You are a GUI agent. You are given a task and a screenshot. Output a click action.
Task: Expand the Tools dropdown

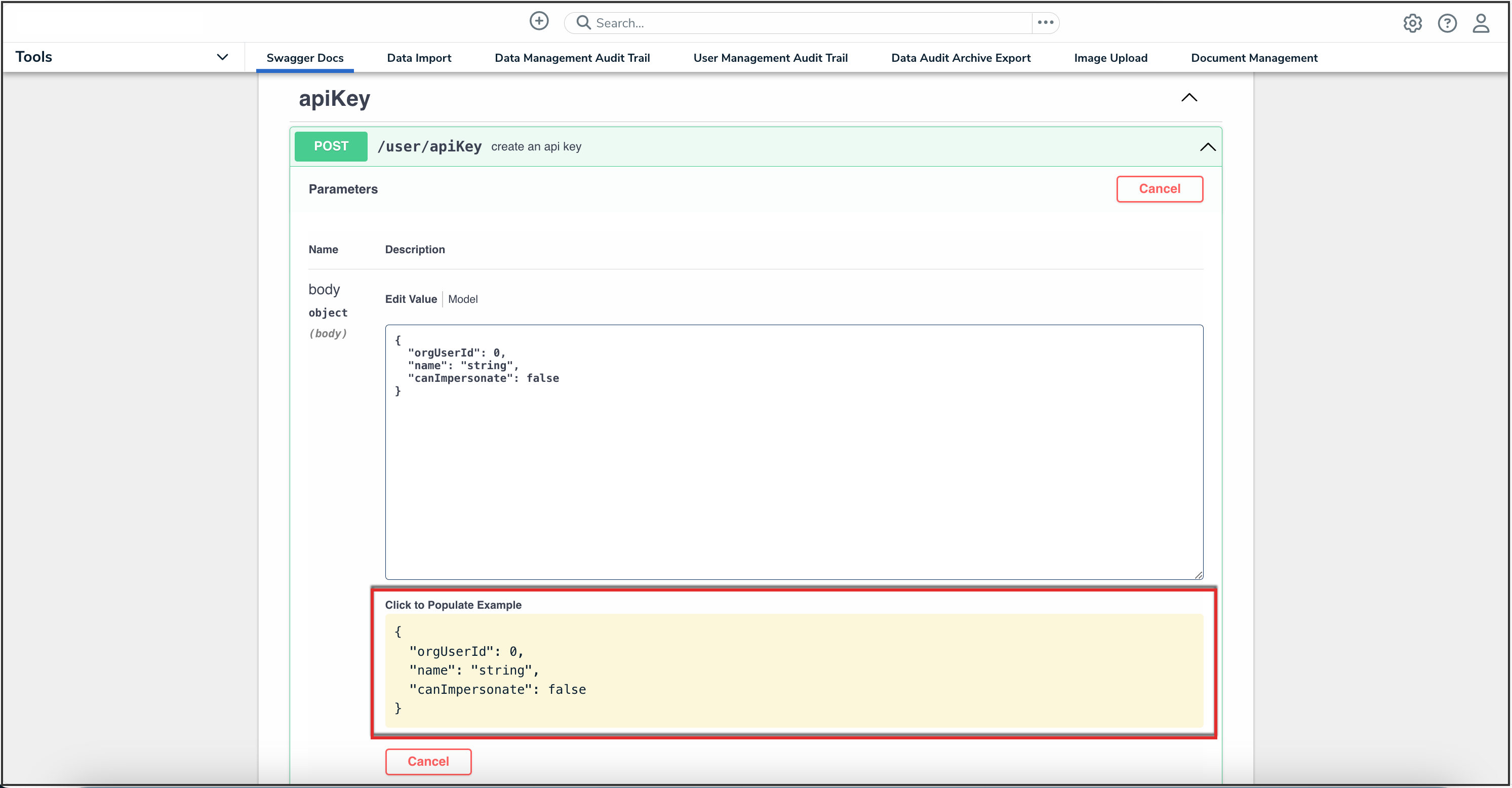pos(222,58)
